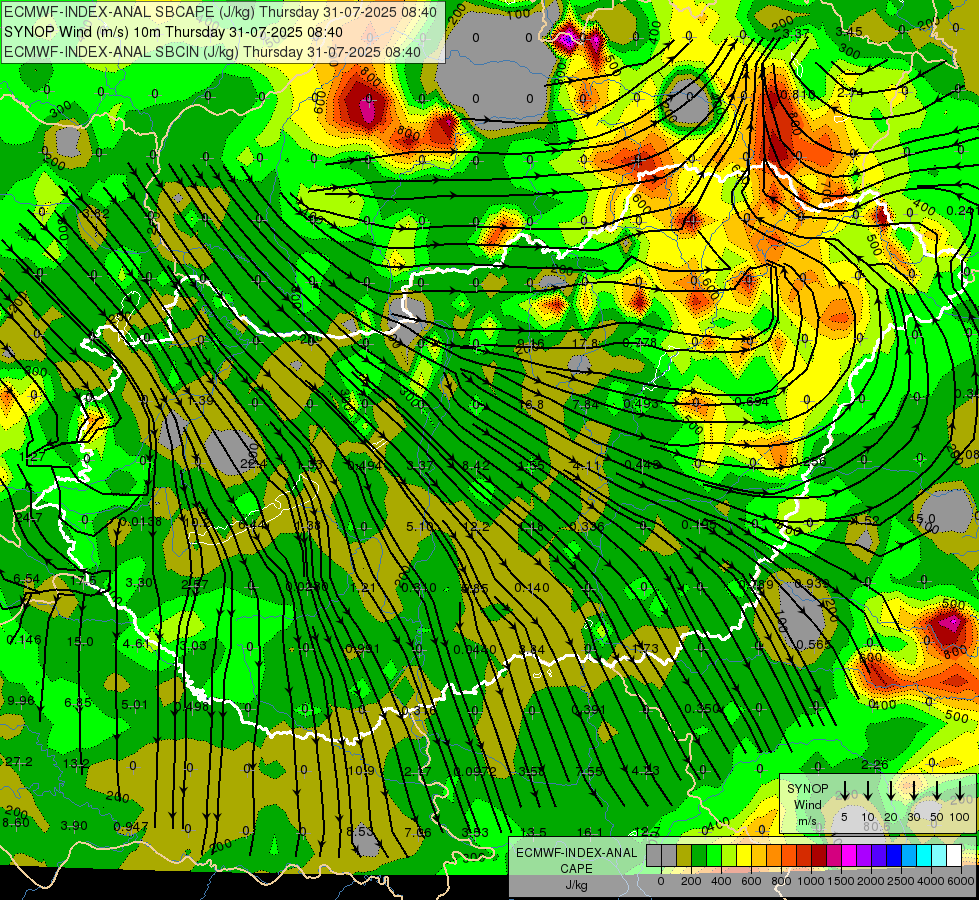Screen dimensions: 979x900
Task: Click the map value '17.8'
Action: coord(585,343)
